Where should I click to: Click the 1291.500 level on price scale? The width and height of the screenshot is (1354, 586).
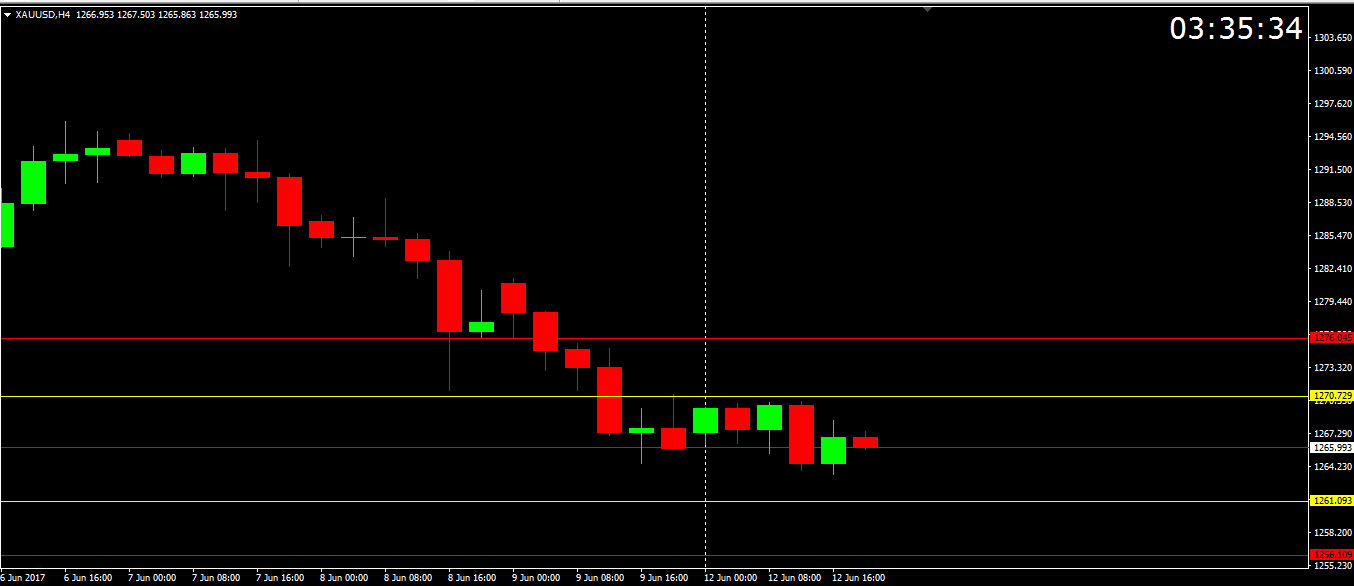(x=1332, y=170)
